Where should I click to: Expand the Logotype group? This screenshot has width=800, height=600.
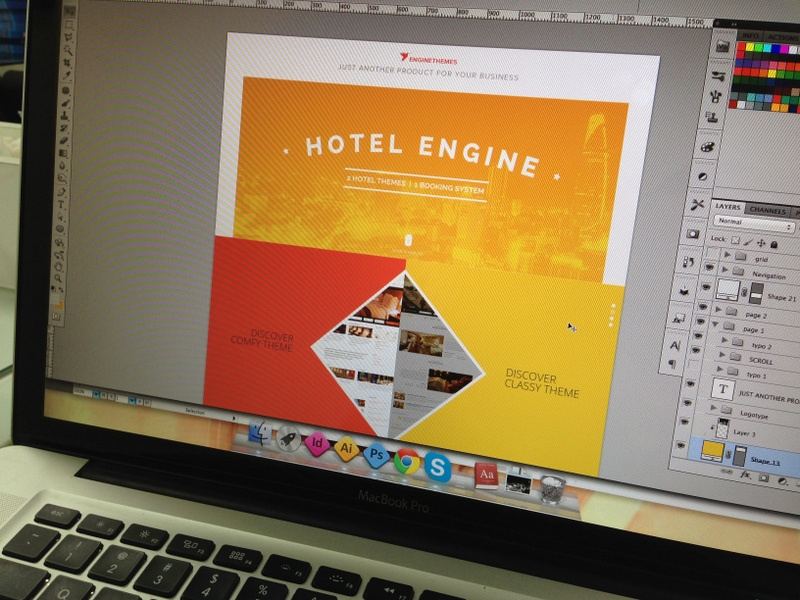(x=713, y=408)
